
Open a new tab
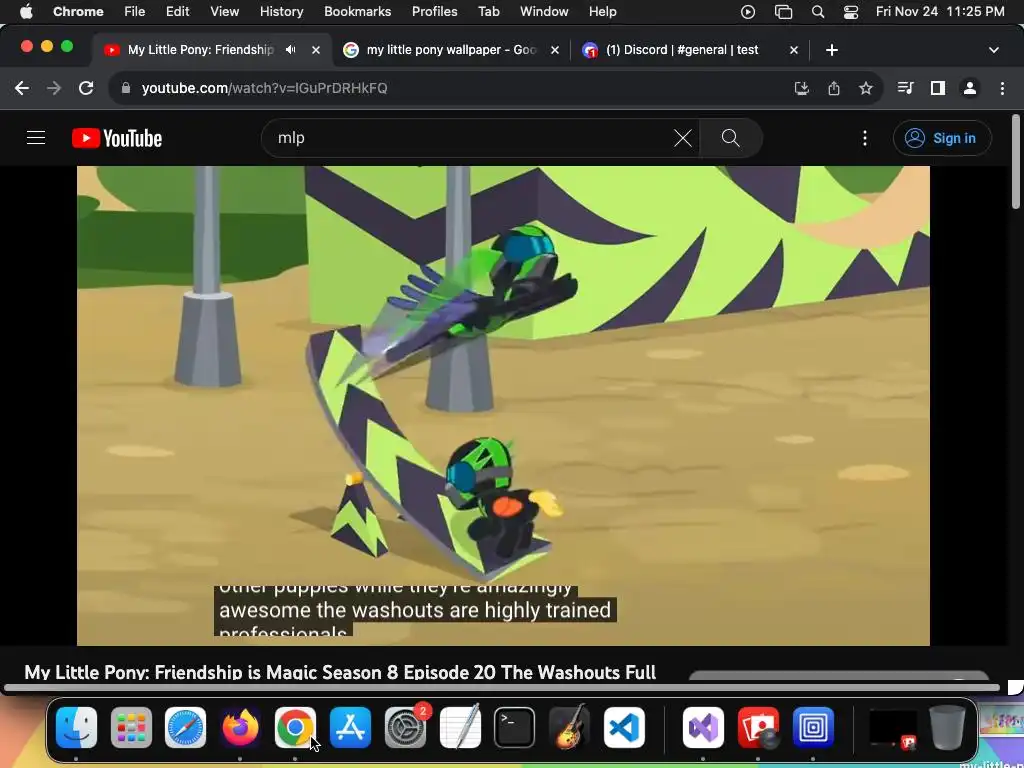click(831, 50)
